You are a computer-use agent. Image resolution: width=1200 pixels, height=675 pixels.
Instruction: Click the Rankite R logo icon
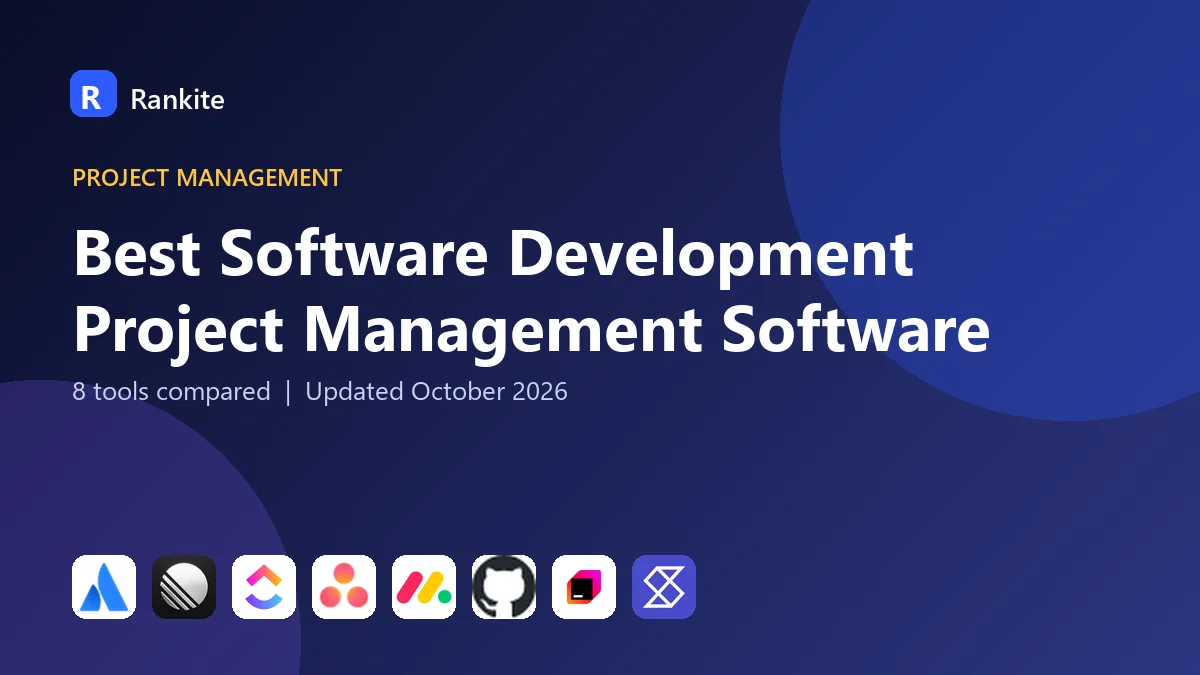(93, 94)
